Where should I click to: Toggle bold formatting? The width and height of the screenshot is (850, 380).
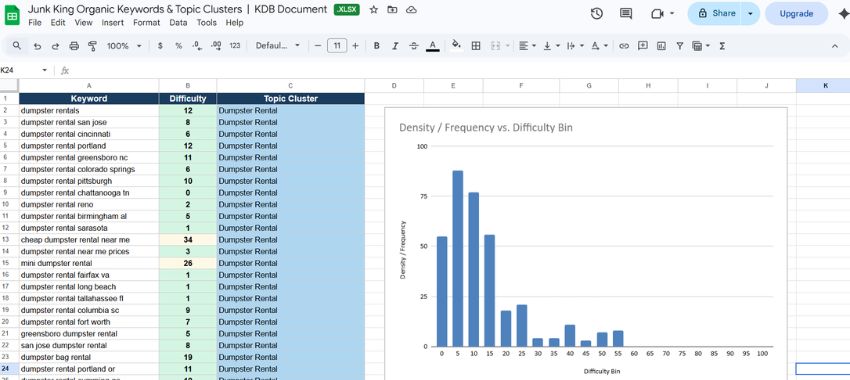pos(376,46)
